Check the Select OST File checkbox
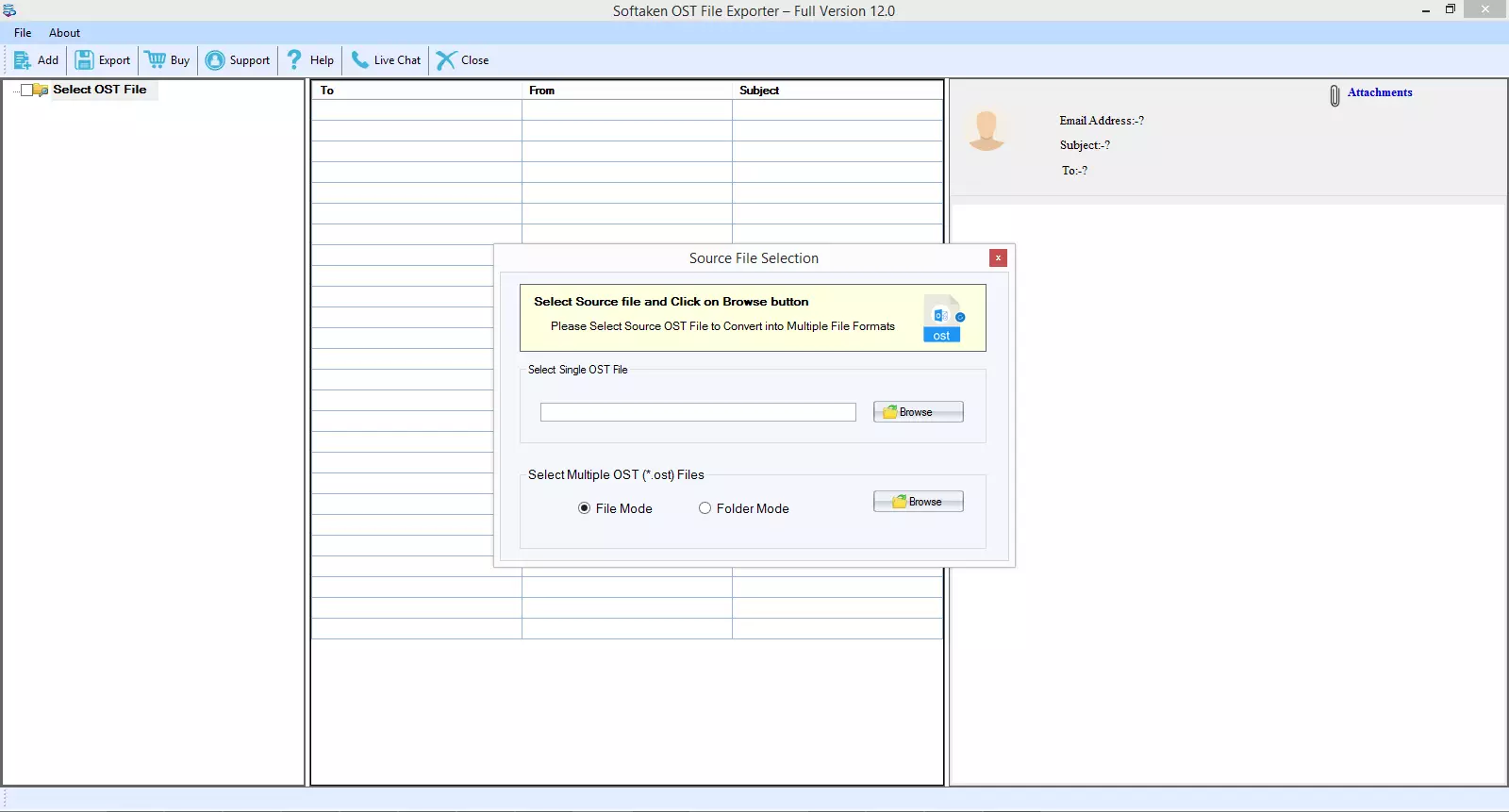Screen dimensions: 1509x812 pos(26,91)
